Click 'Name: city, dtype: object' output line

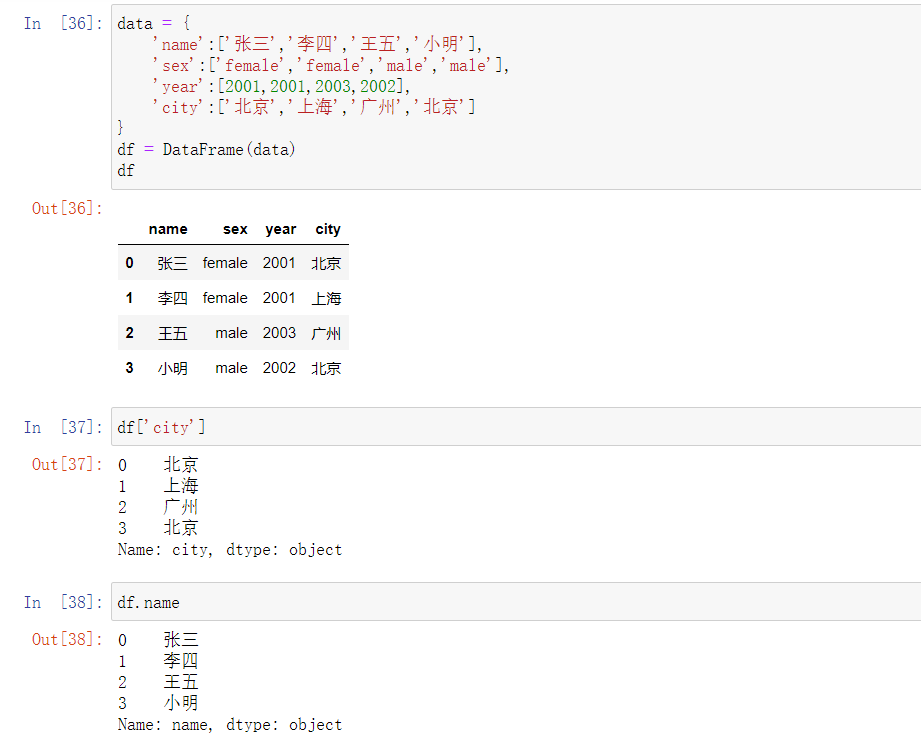pyautogui.click(x=230, y=550)
